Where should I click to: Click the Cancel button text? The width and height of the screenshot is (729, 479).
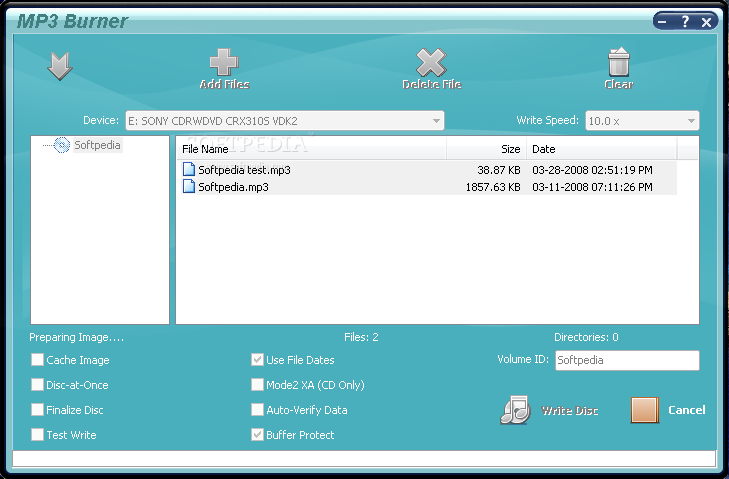[x=687, y=410]
